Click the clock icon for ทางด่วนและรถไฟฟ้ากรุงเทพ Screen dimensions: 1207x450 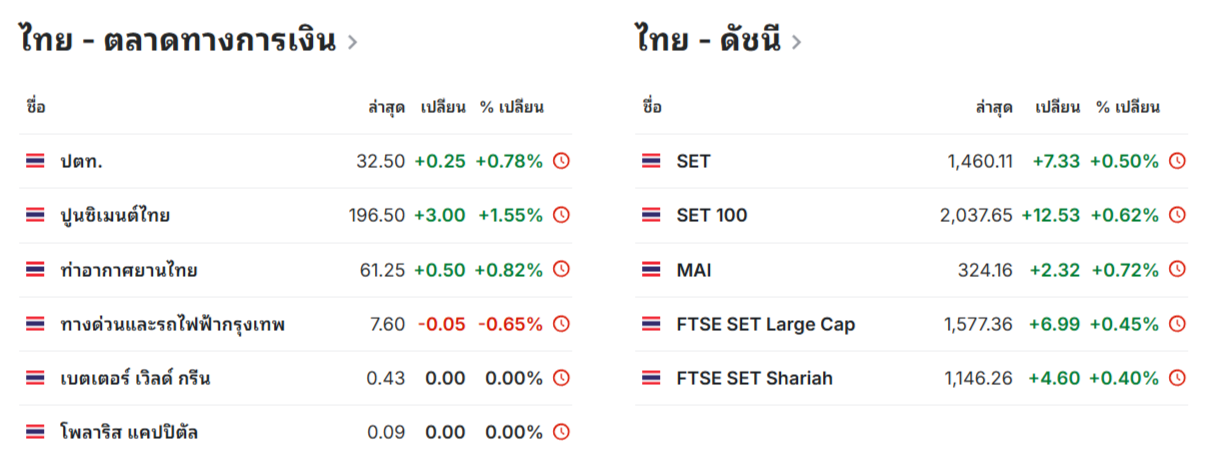561,324
